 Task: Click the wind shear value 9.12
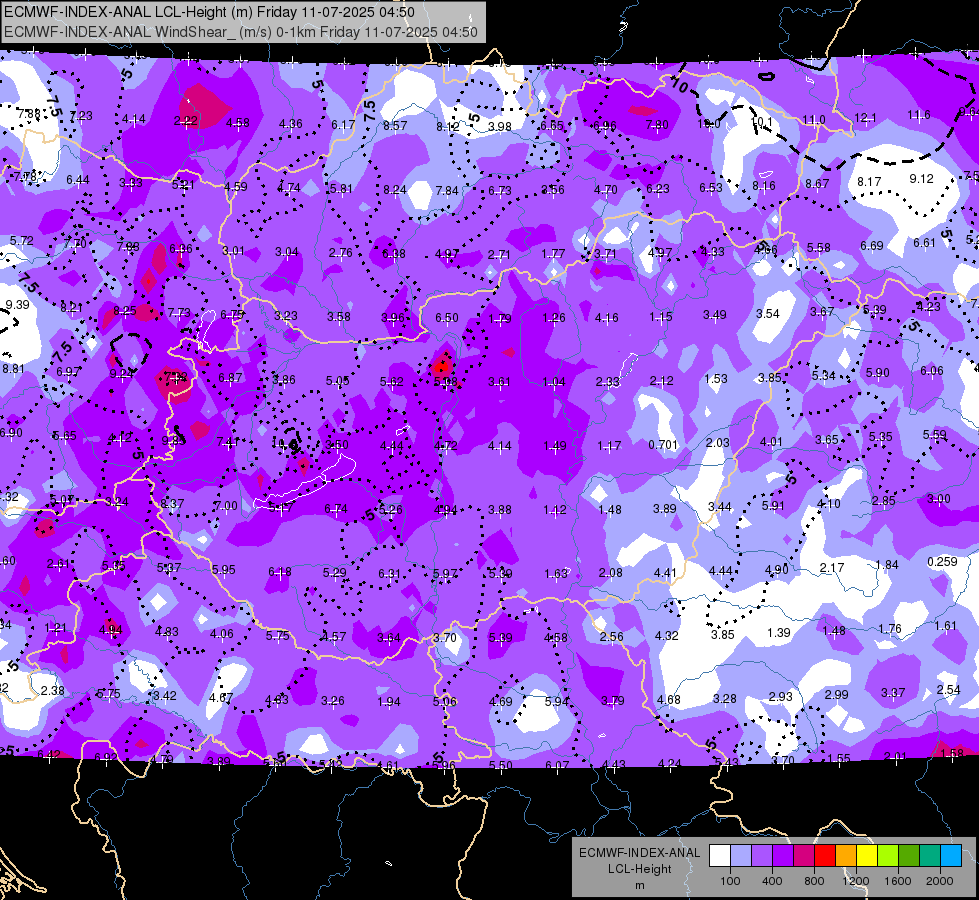(922, 179)
